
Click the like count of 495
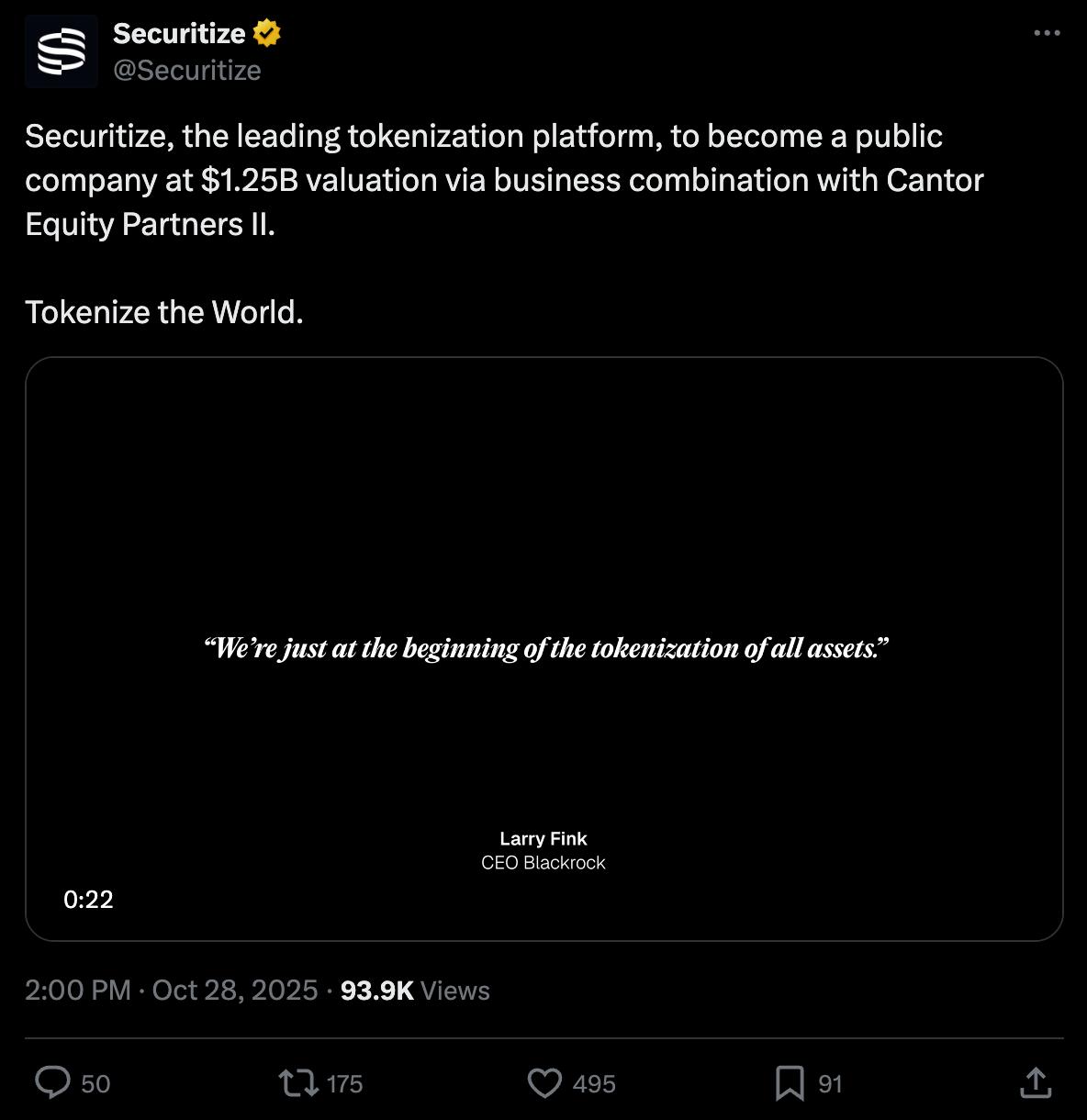pyautogui.click(x=594, y=1084)
